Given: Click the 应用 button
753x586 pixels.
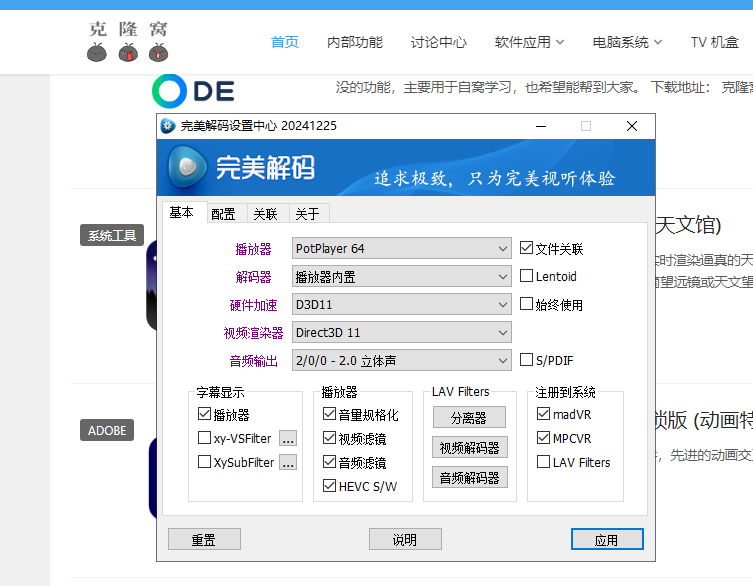Looking at the screenshot, I should pos(607,539).
